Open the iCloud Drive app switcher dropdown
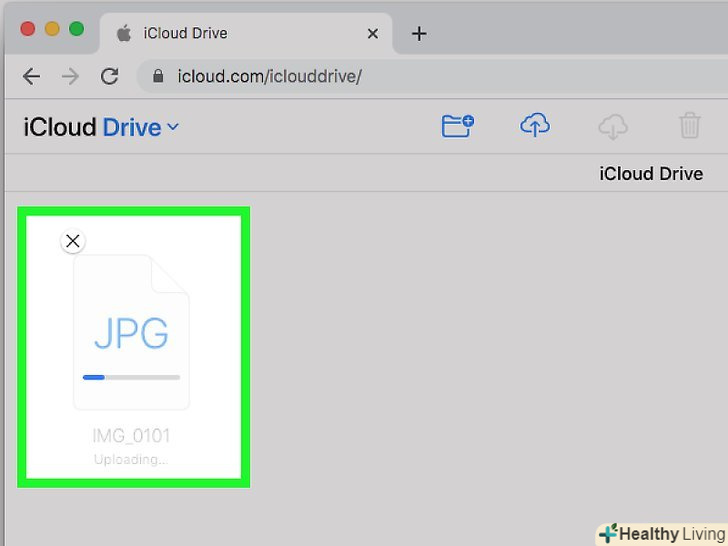Viewport: 728px width, 546px height. pyautogui.click(x=173, y=127)
